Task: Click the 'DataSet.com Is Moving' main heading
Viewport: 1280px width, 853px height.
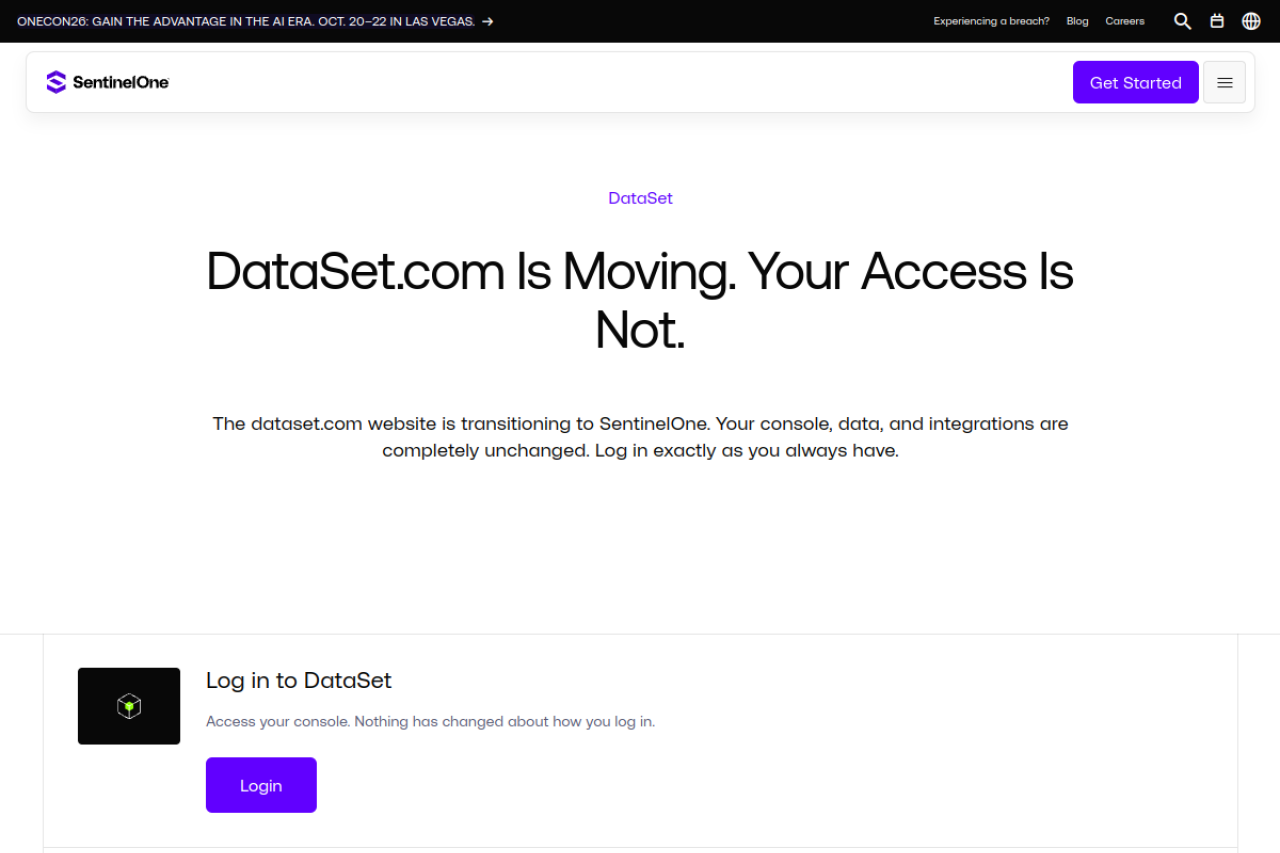Action: 640,300
